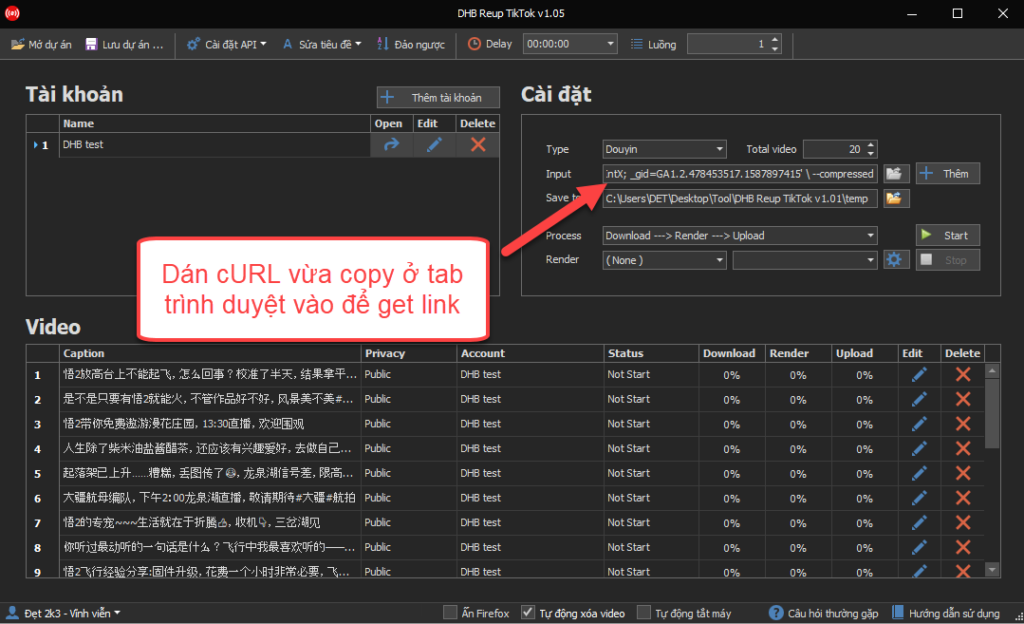
Task: Click the Stop button
Action: coord(948,260)
